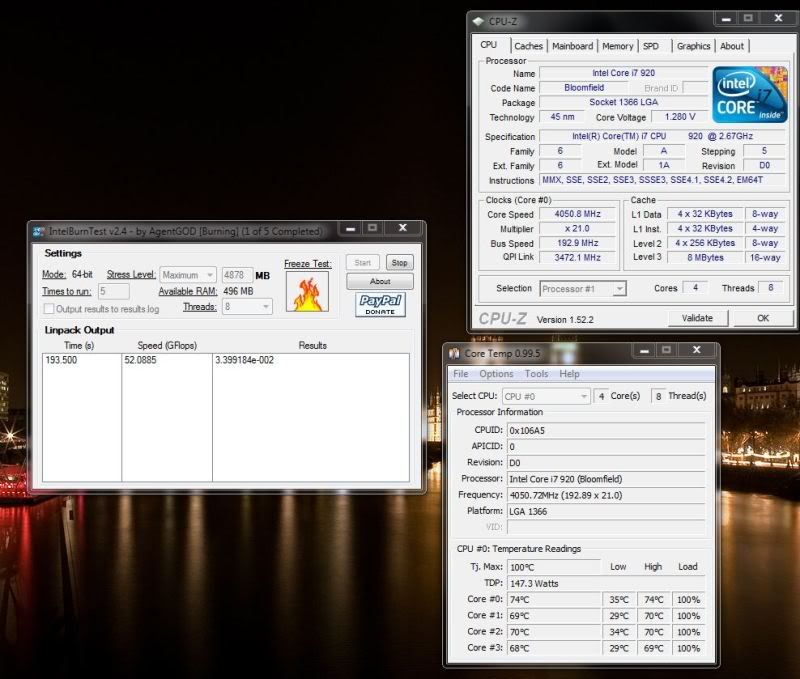
Task: Click the Name field Intel Core i7 920
Action: pos(623,73)
